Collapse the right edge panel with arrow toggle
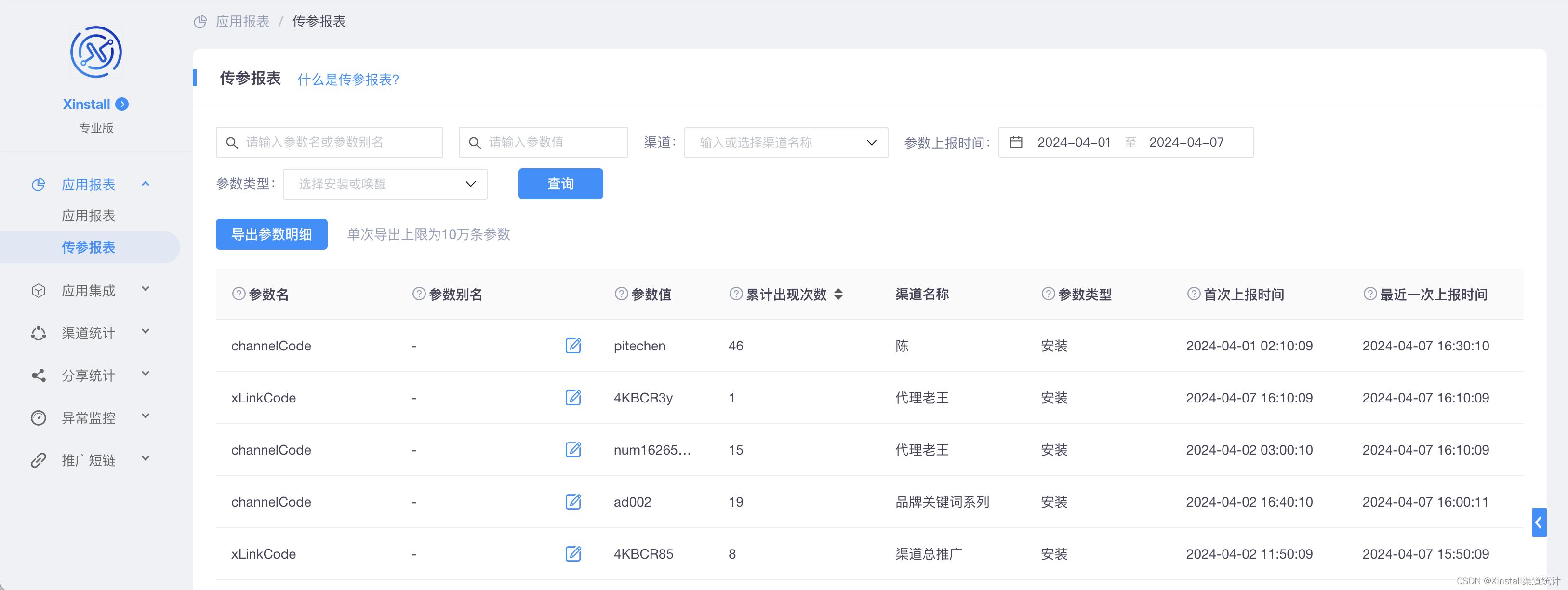Image resolution: width=1568 pixels, height=590 pixels. pos(1540,522)
